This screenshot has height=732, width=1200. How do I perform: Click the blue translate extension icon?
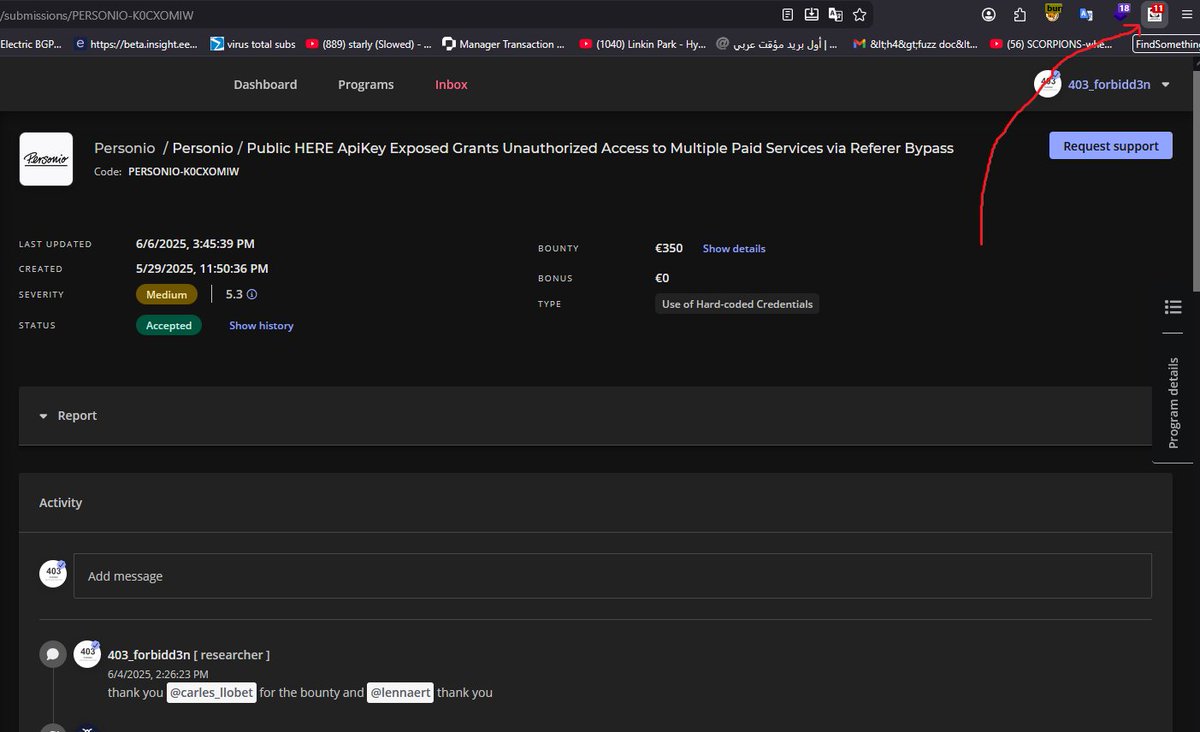(1085, 14)
